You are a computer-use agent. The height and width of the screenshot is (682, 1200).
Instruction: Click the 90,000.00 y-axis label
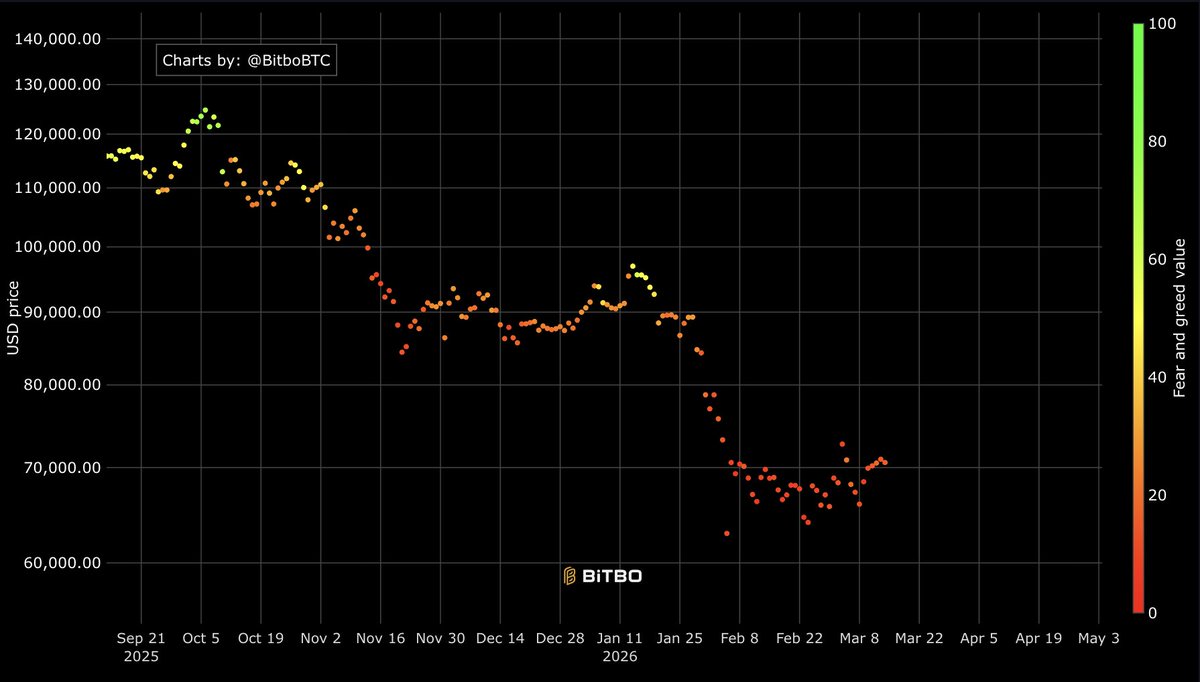tap(64, 312)
